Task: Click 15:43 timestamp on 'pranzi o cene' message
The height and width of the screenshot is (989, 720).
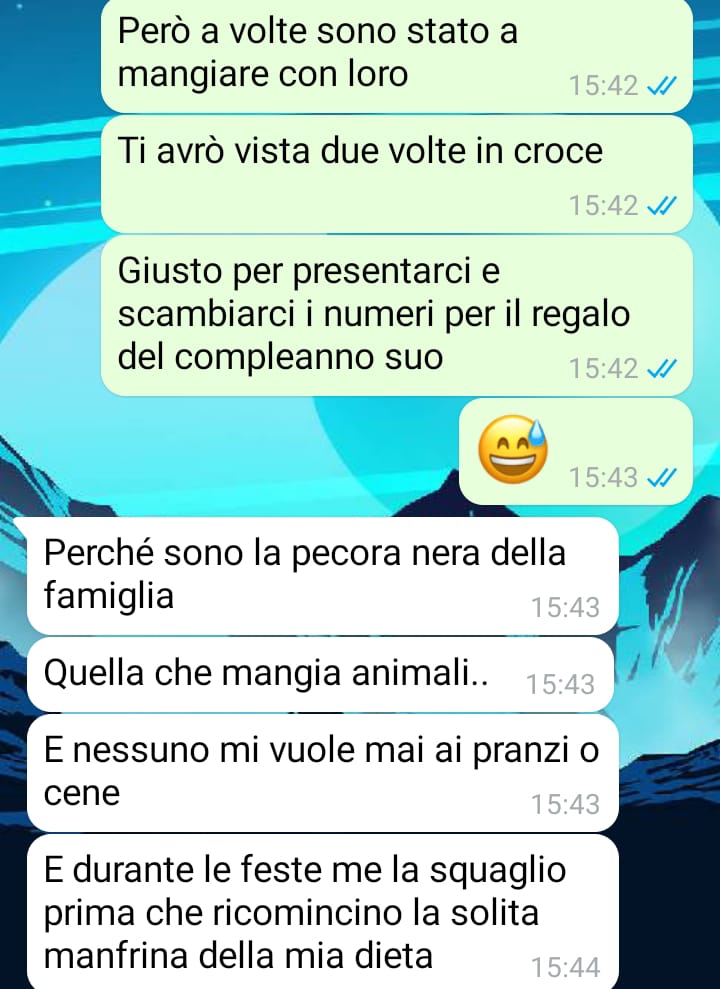Action: tap(565, 805)
